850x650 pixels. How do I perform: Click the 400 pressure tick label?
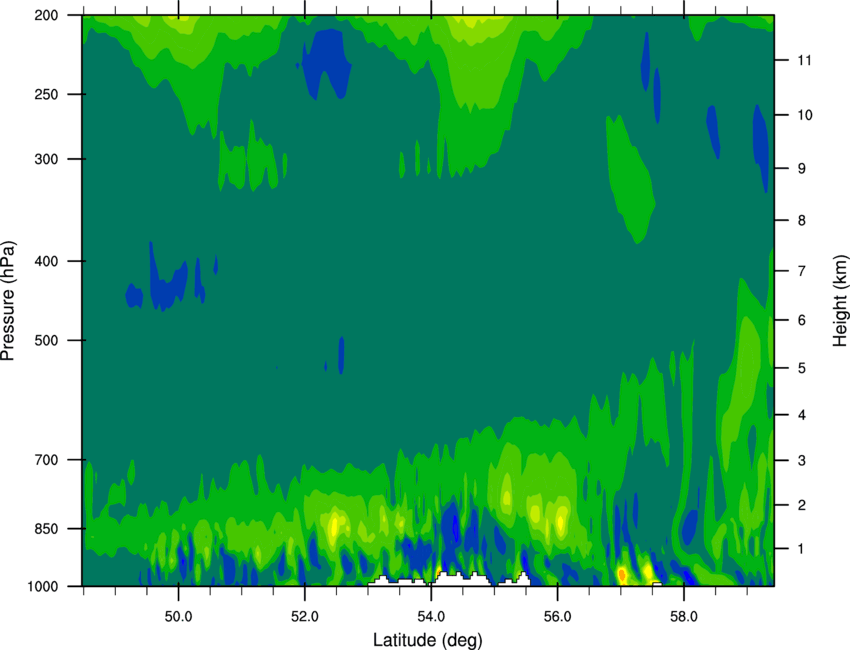tap(47, 261)
